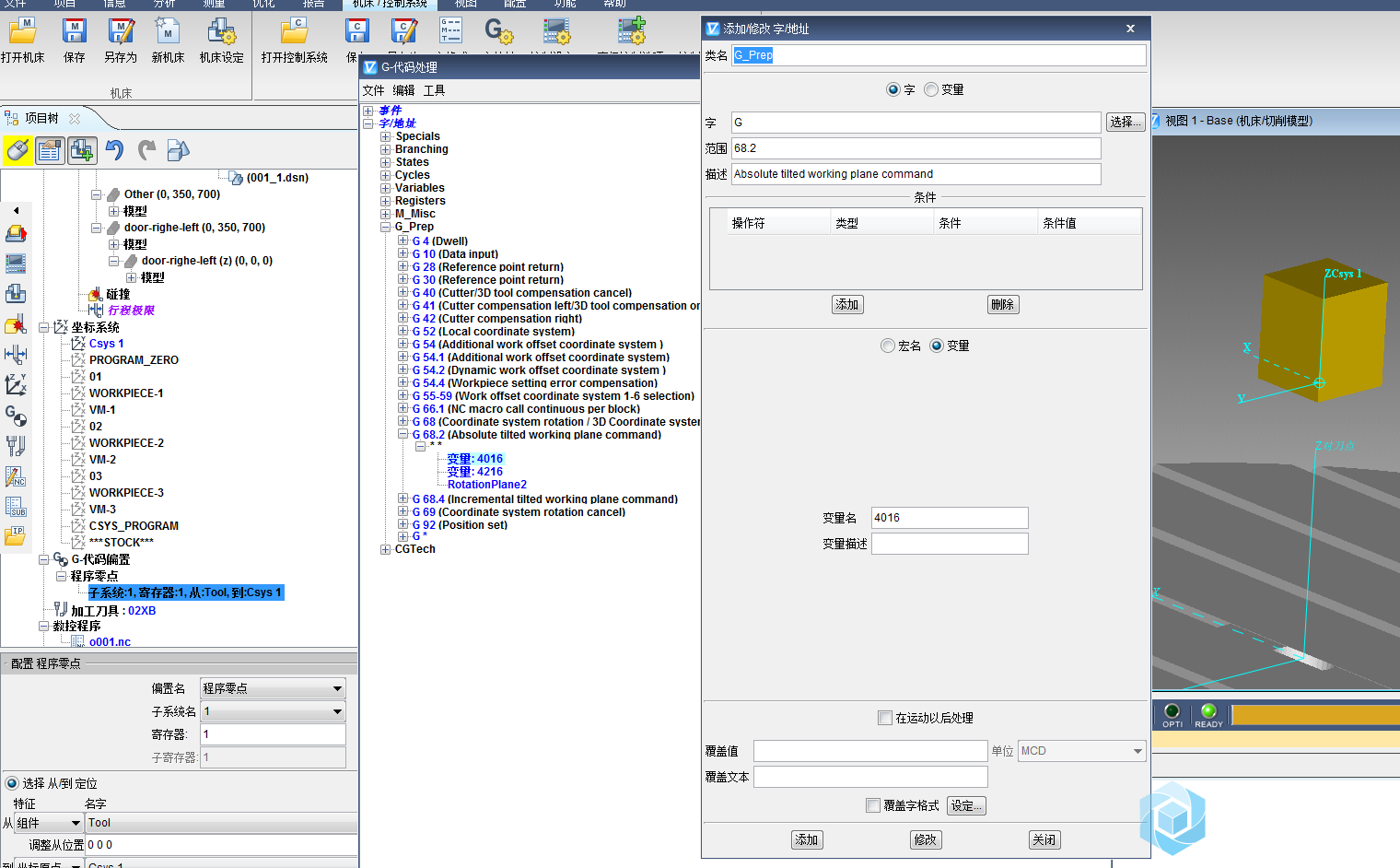The width and height of the screenshot is (1400, 868).
Task: Click the collision icon in left sidebar
Action: 16,324
